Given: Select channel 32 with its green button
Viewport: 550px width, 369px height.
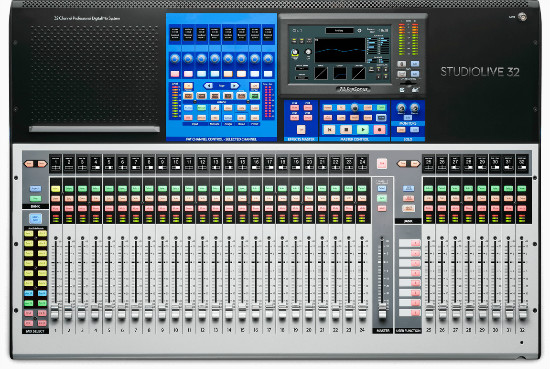Looking at the screenshot, I should tap(522, 188).
